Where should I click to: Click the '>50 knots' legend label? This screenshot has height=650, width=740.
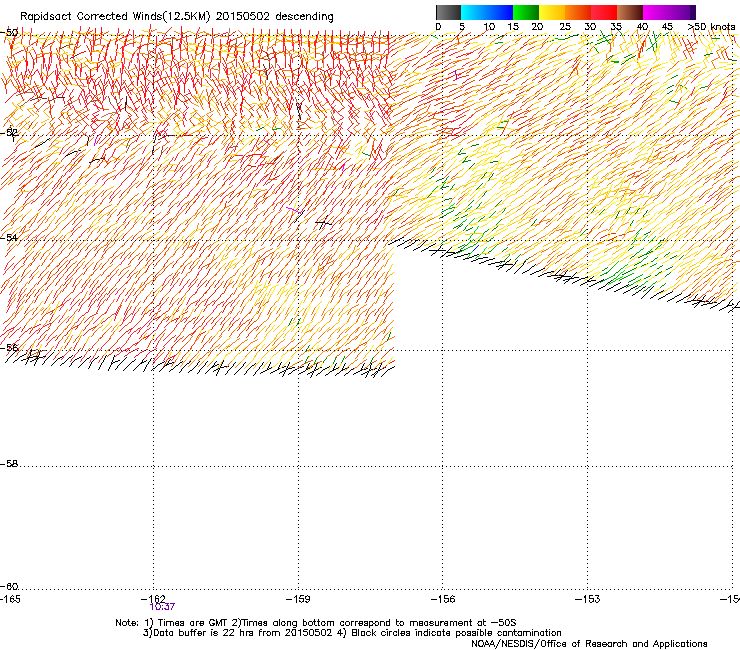coord(711,27)
